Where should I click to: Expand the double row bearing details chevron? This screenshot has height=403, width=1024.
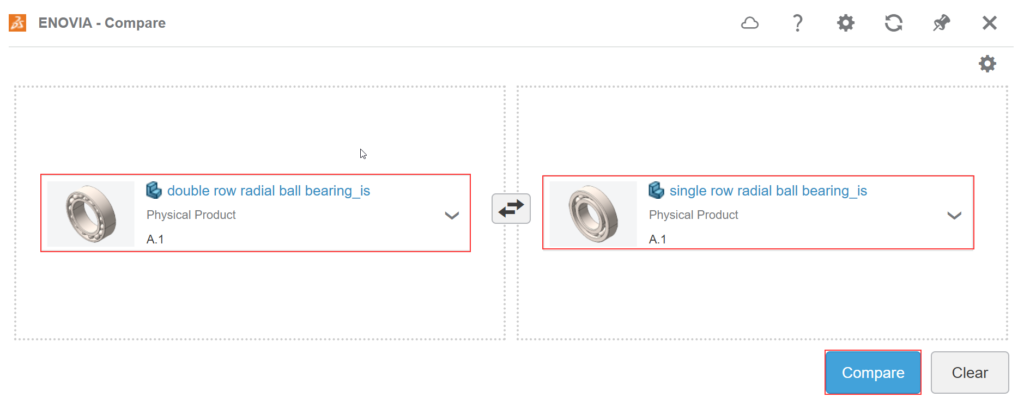tap(452, 215)
